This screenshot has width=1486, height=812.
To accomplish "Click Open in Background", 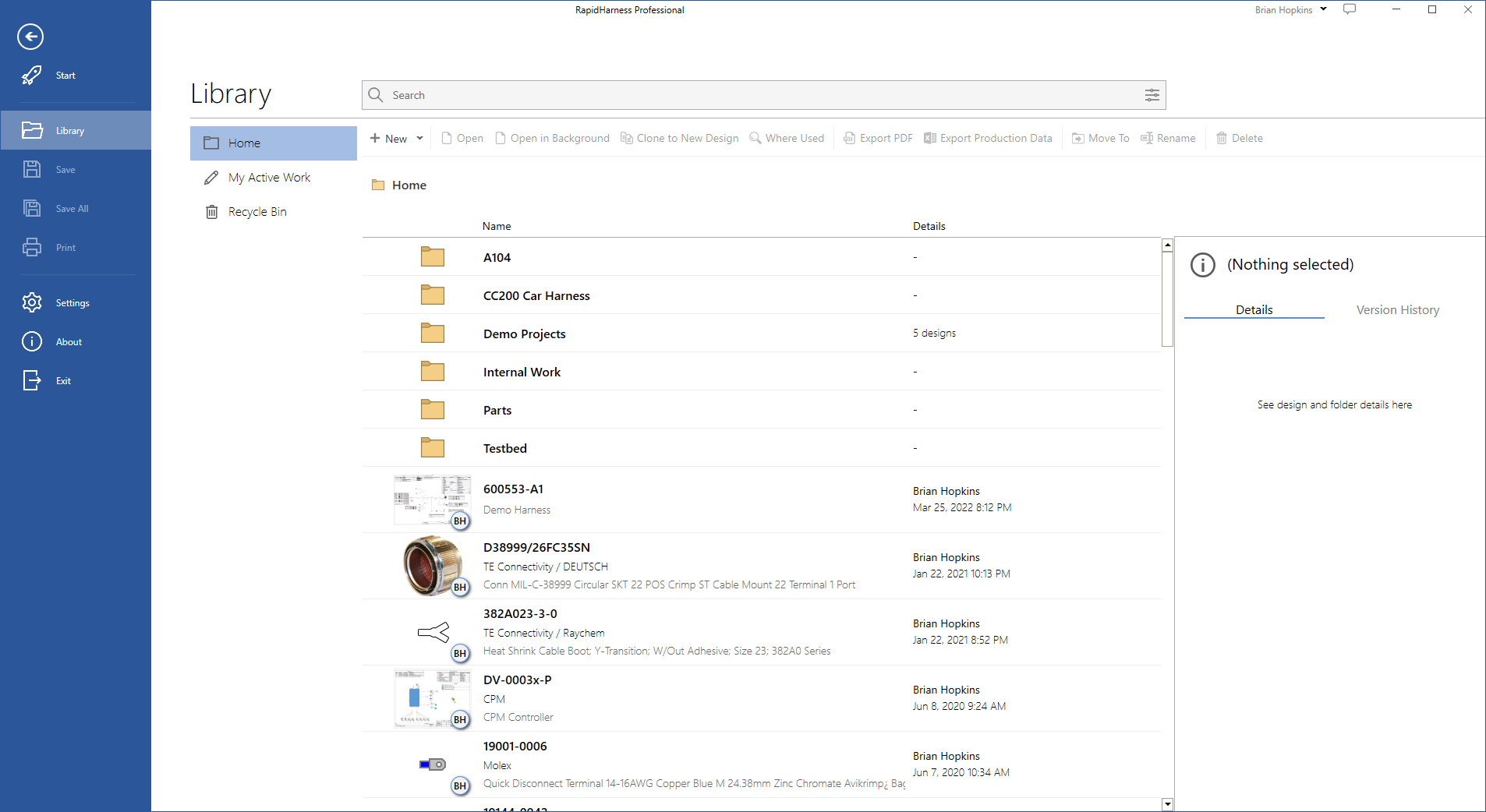I will [553, 138].
